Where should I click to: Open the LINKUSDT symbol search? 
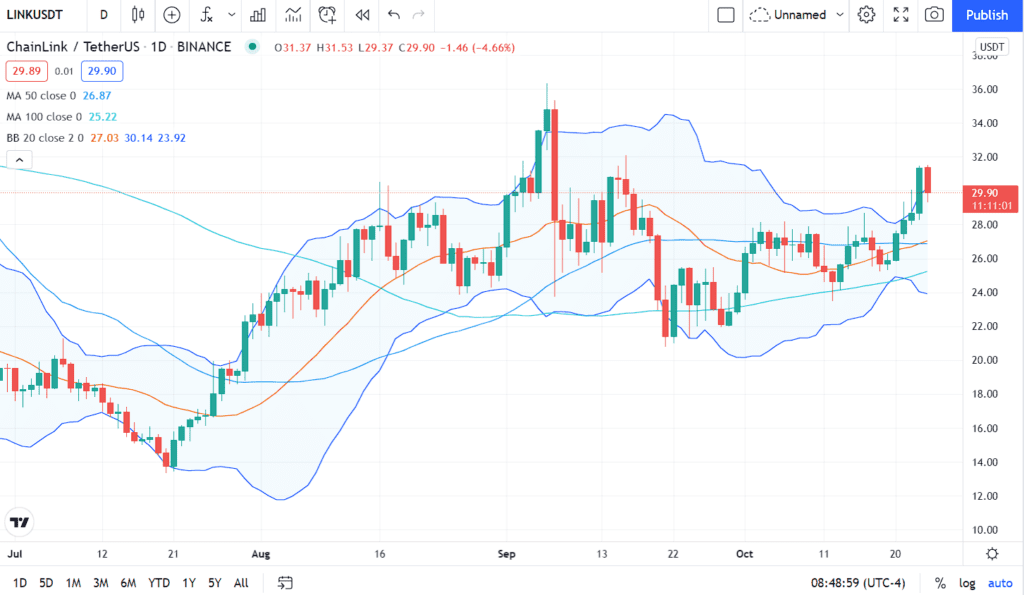point(35,14)
